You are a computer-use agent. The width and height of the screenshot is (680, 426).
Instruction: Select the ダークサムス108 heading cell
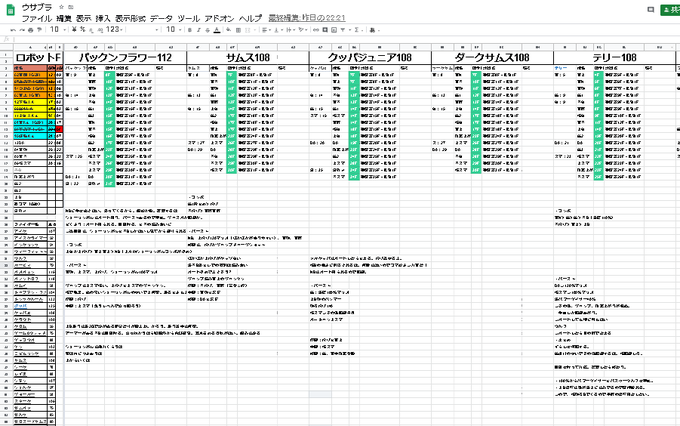[492, 57]
